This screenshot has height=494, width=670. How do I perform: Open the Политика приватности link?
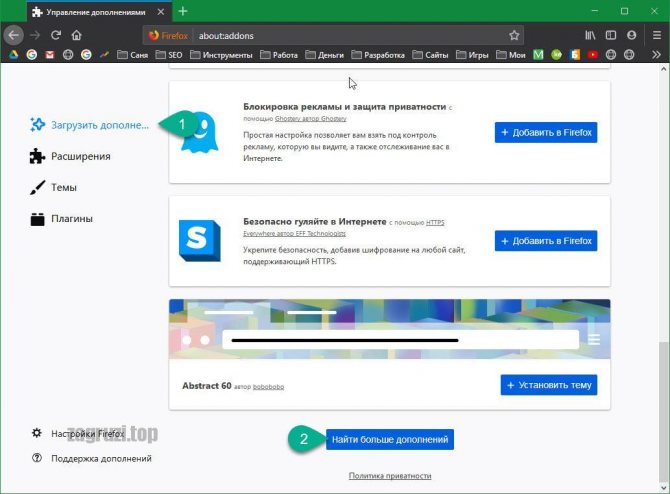[390, 476]
